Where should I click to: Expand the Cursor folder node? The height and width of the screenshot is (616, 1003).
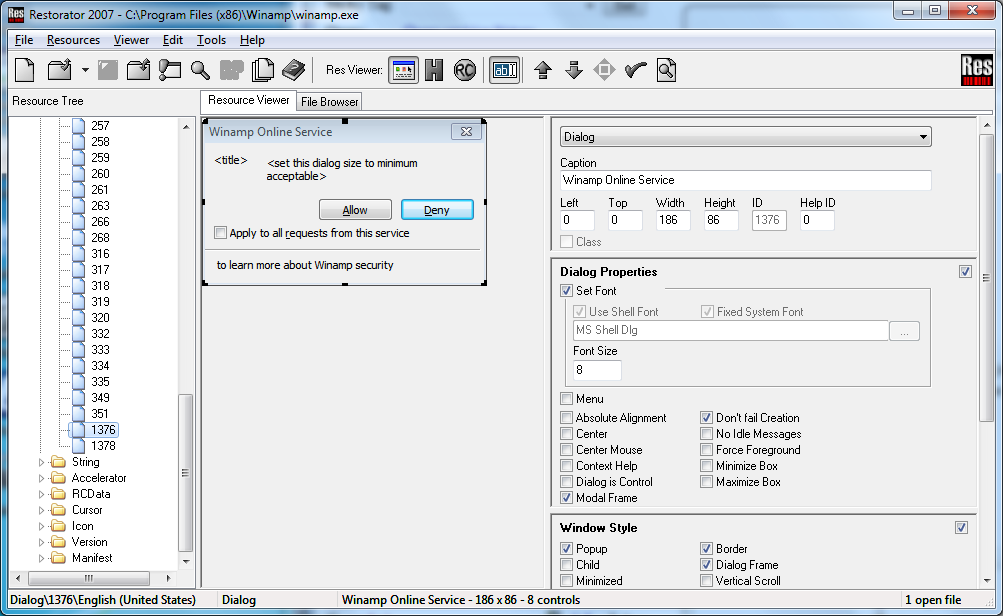(42, 510)
